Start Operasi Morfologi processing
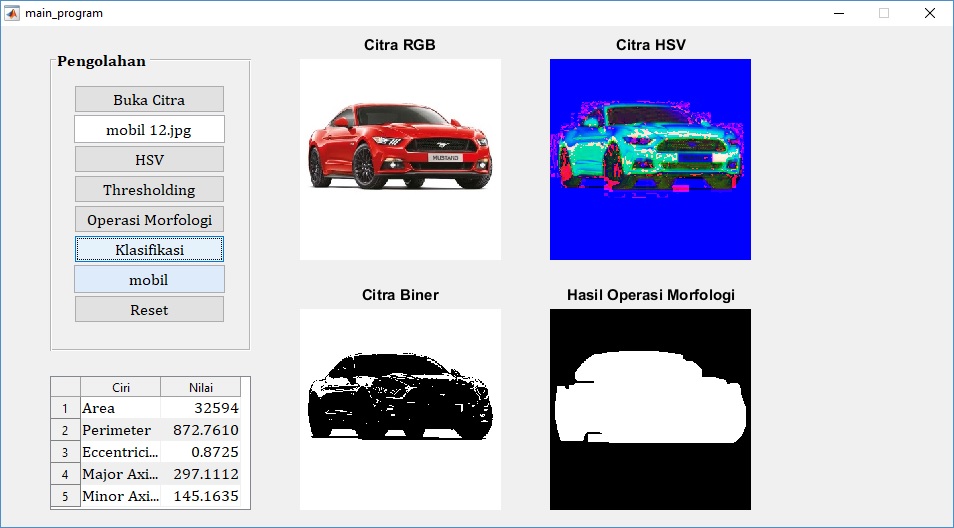Screen dimensions: 954x528 click(149, 219)
